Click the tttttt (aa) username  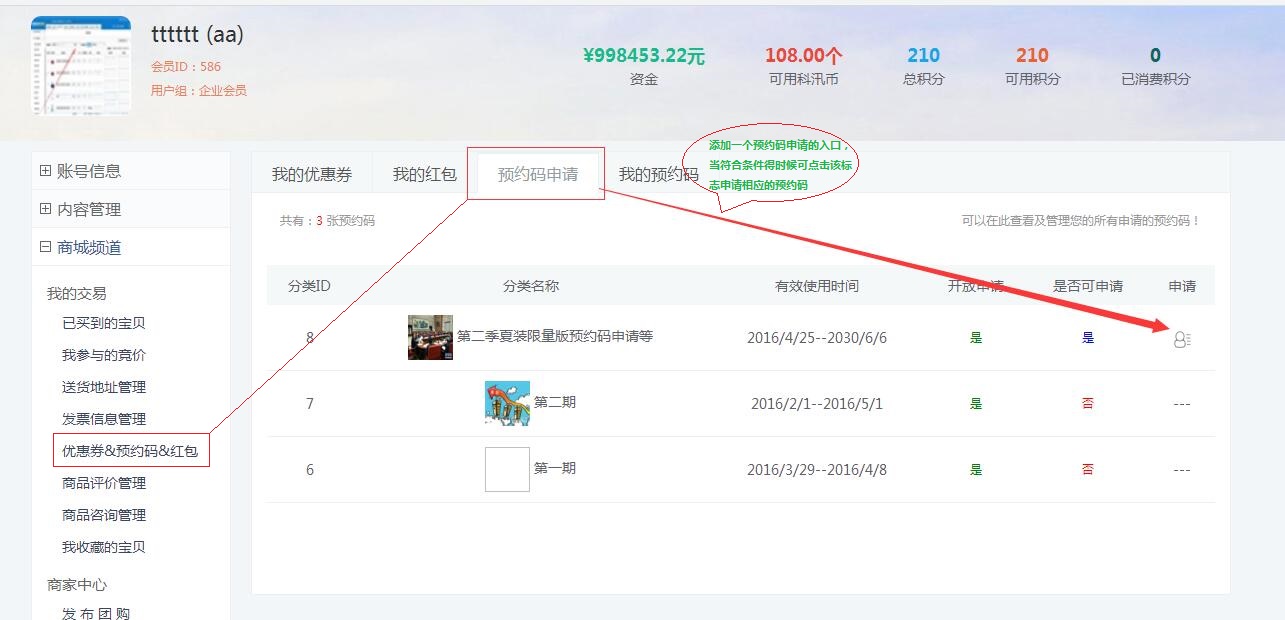point(198,34)
